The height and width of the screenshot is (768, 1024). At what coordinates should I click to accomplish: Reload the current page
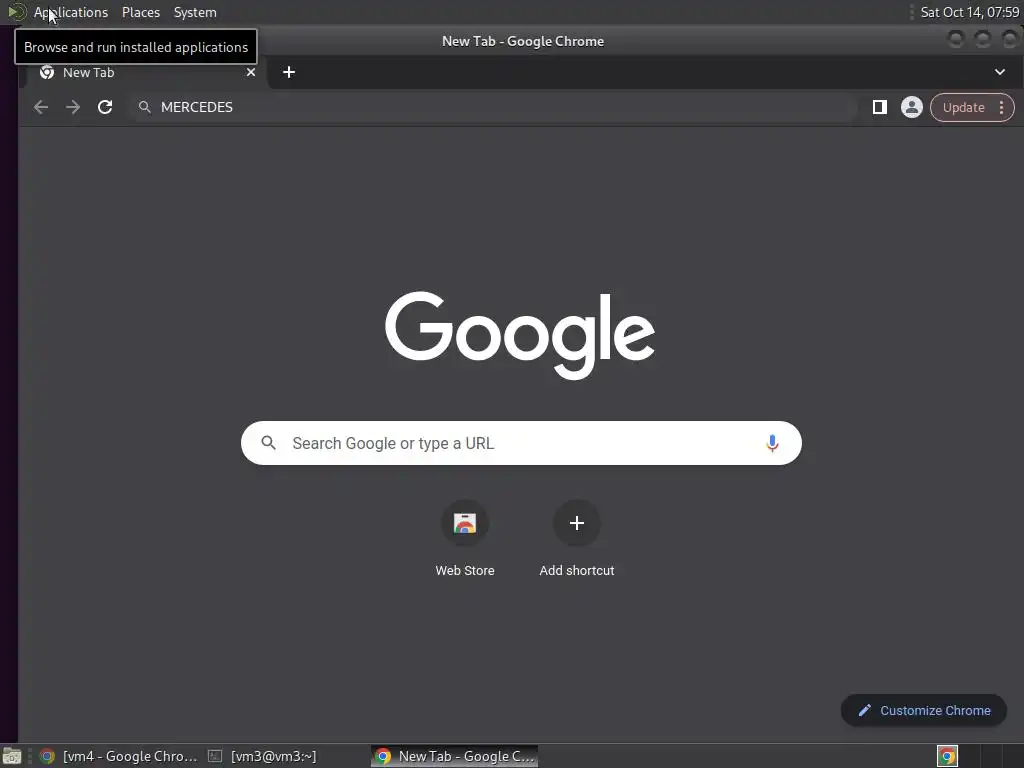tap(105, 107)
